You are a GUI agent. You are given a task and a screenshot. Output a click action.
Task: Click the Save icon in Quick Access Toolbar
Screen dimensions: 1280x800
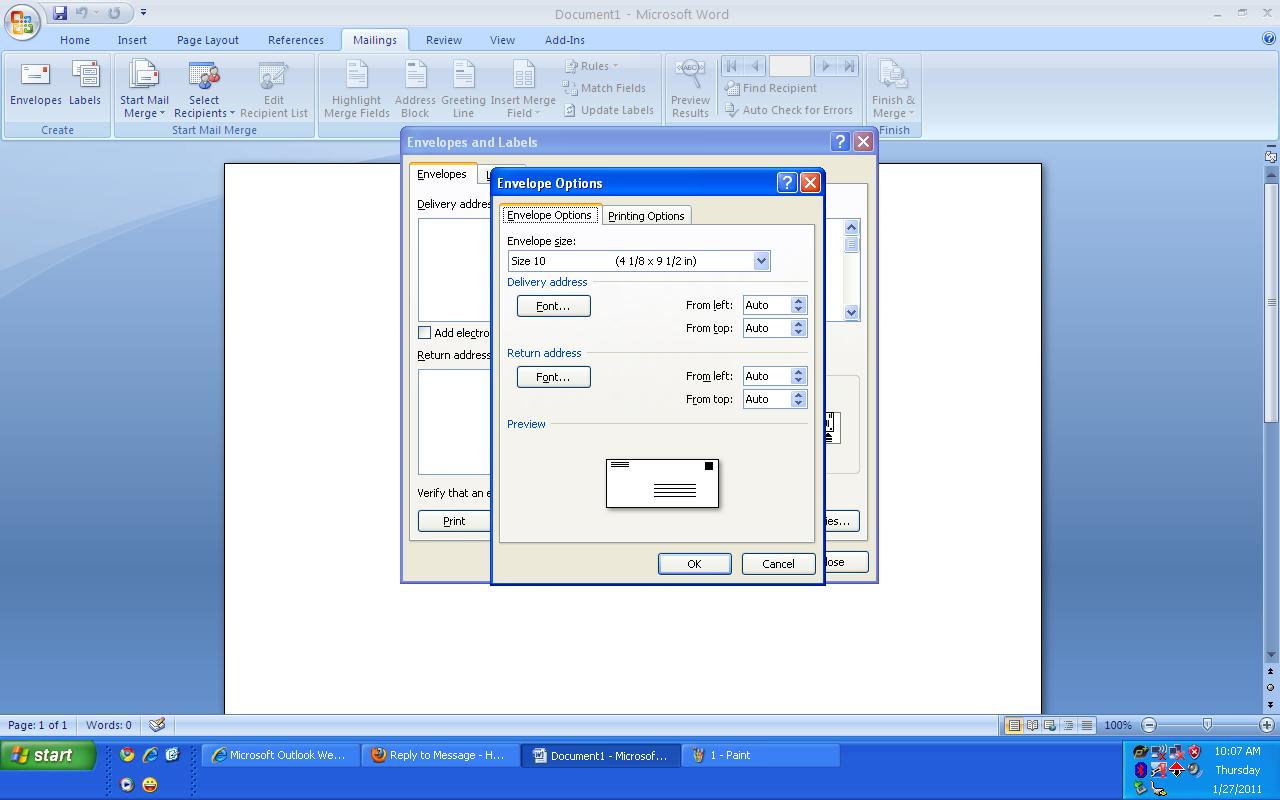coord(60,13)
